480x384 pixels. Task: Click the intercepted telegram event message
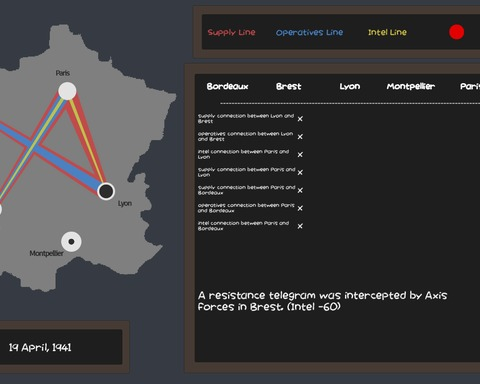tap(322, 301)
